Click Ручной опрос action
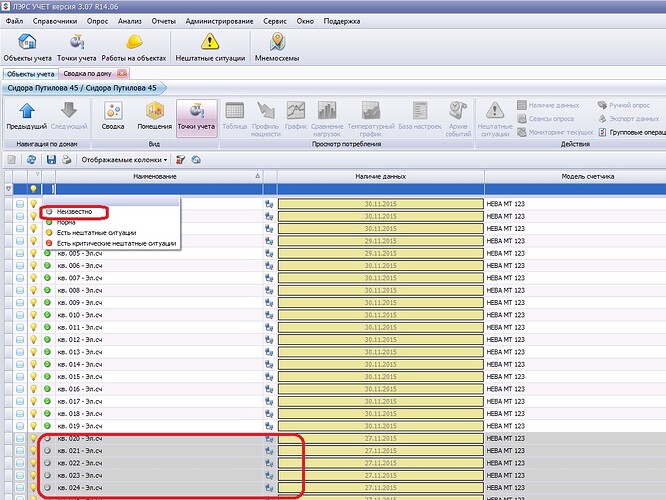 click(x=624, y=105)
